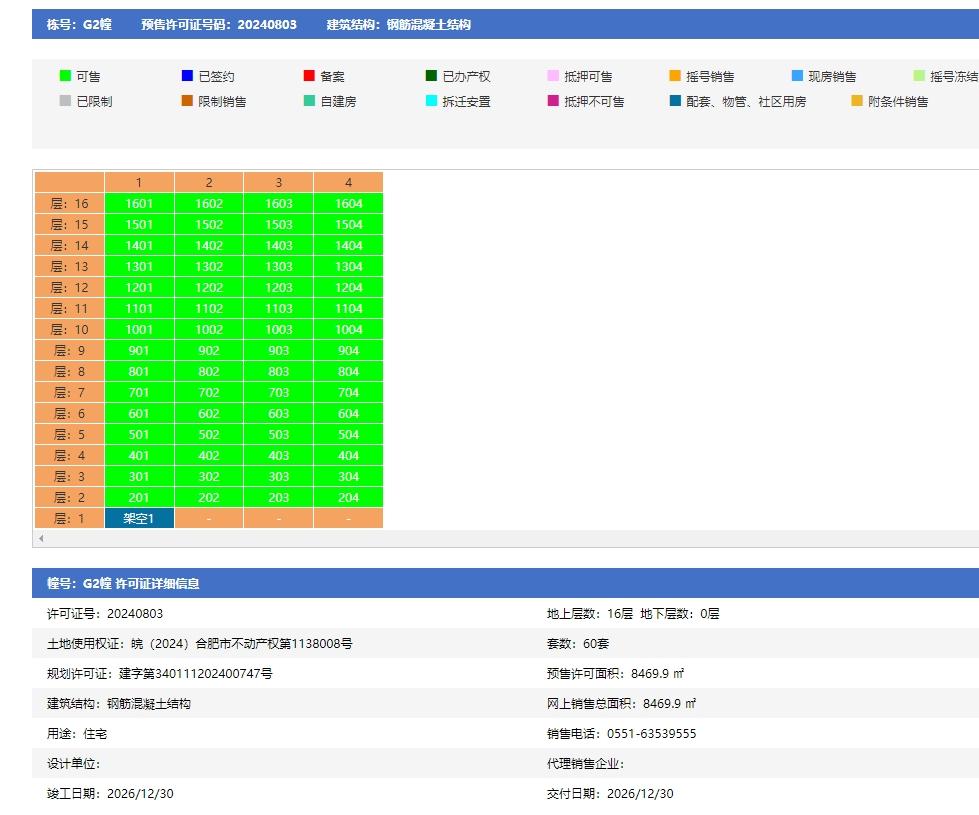
Task: Click the light blue 现房销售 swatch
Action: tap(797, 76)
